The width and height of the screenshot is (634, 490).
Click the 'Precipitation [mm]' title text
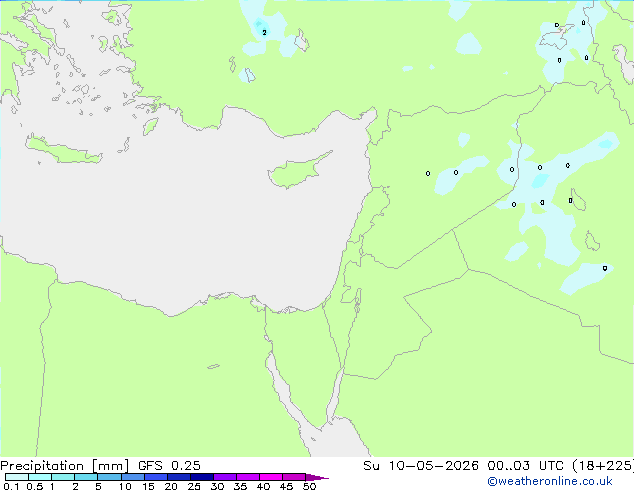click(64, 466)
